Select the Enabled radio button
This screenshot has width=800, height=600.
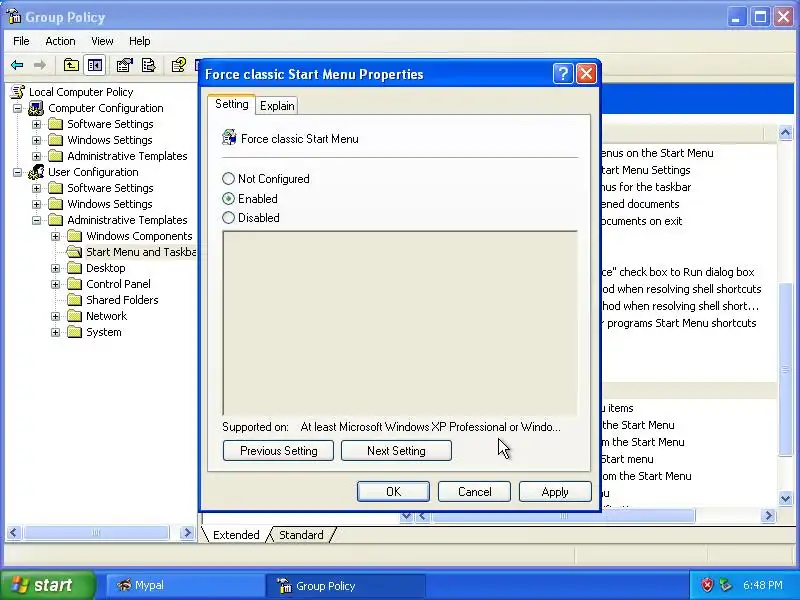tap(228, 198)
